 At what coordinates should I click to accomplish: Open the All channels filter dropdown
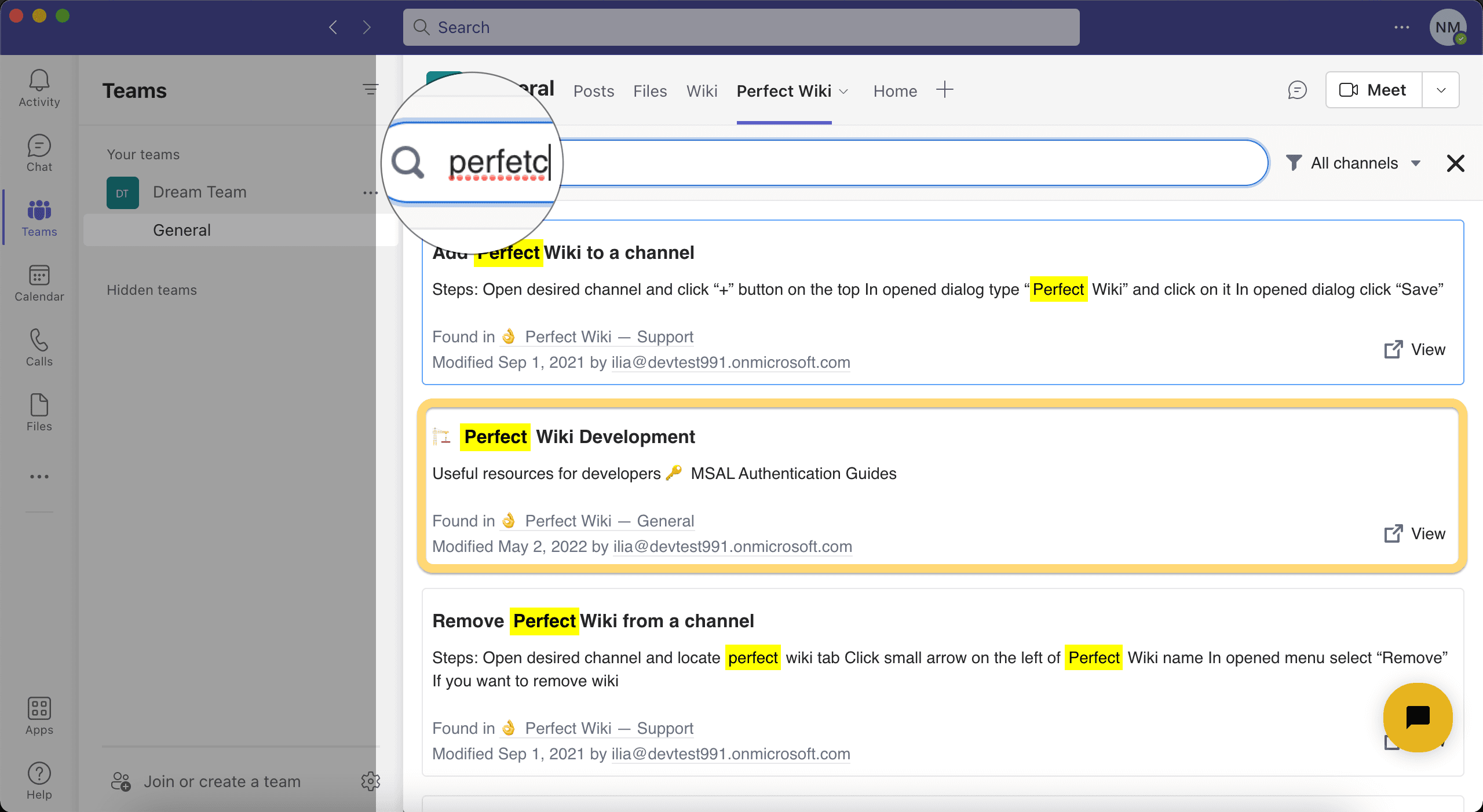[1354, 163]
